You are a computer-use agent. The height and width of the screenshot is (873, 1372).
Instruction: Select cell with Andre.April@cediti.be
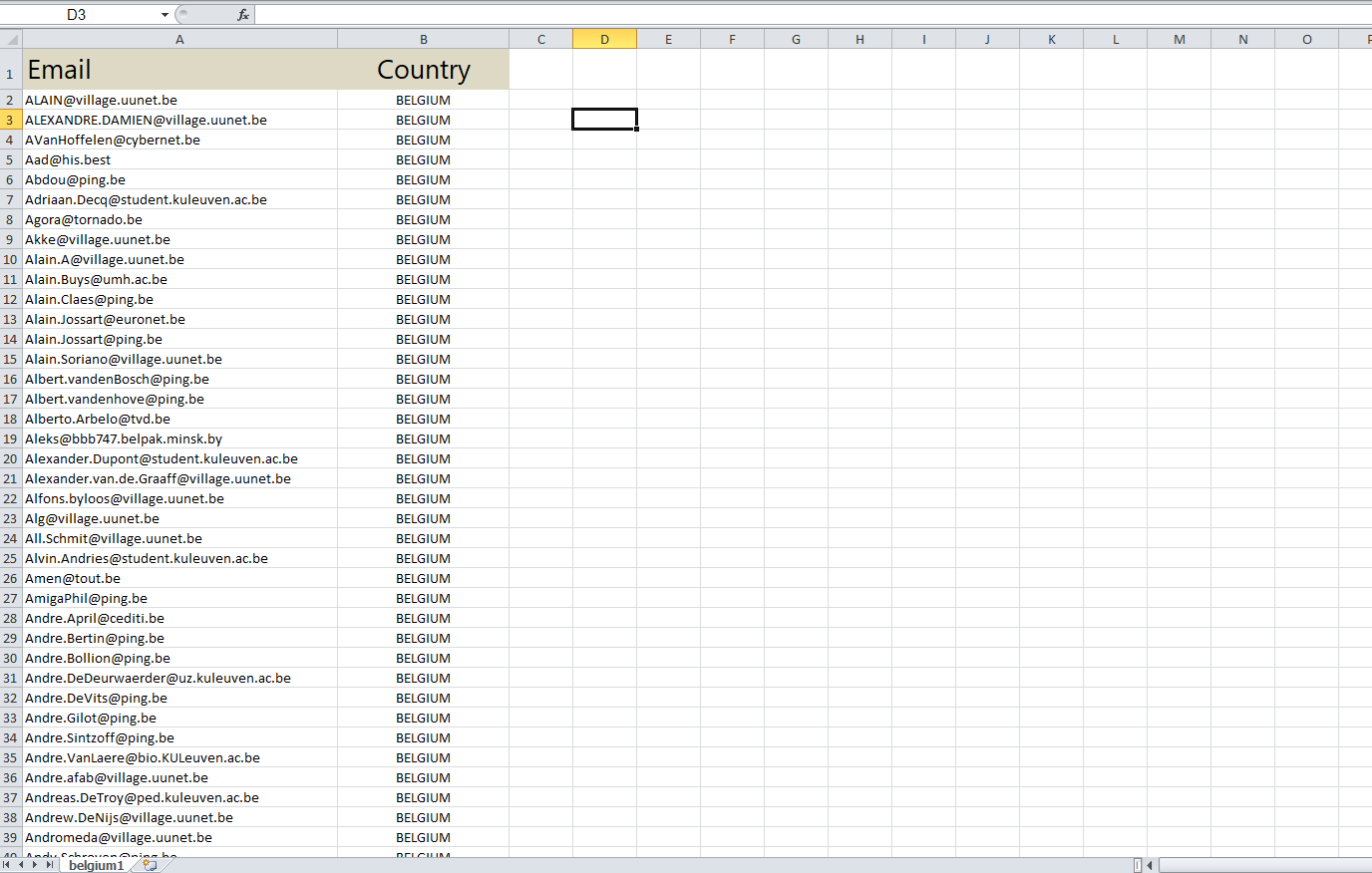pyautogui.click(x=179, y=618)
